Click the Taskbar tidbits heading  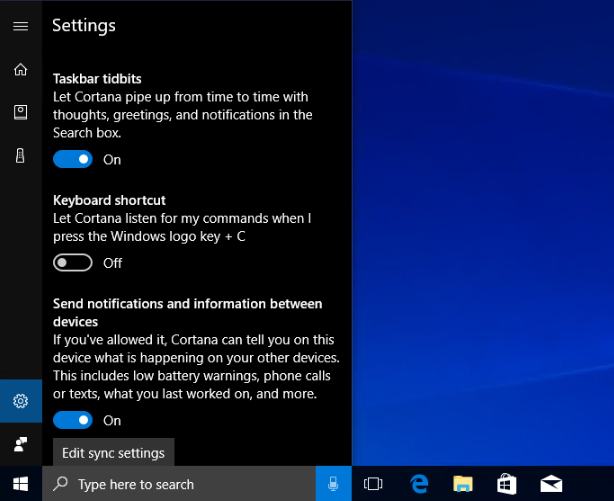(97, 79)
